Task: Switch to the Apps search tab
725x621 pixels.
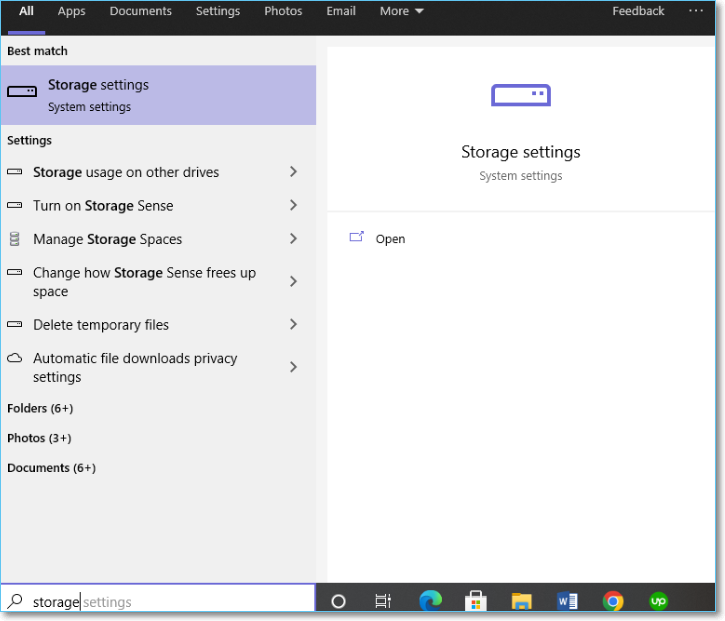Action: [71, 11]
